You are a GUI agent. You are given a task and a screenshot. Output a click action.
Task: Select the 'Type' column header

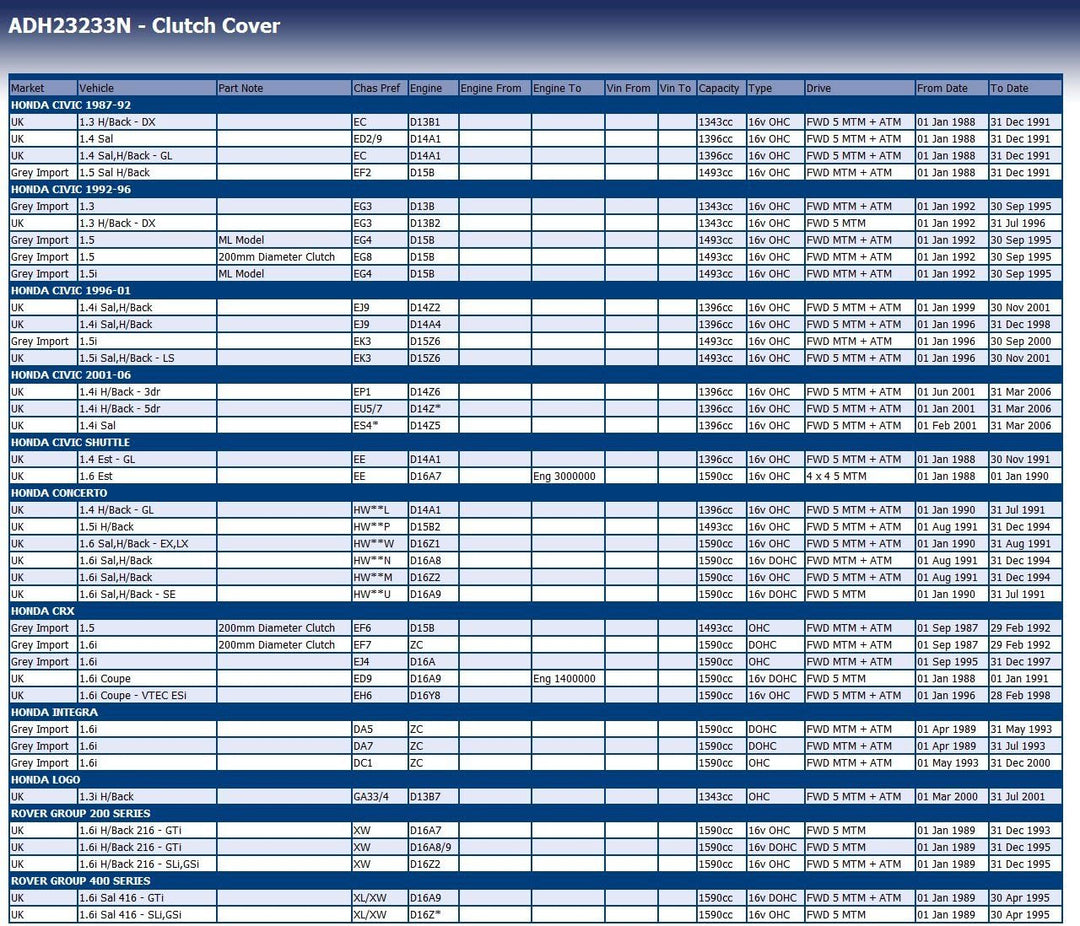pos(776,88)
